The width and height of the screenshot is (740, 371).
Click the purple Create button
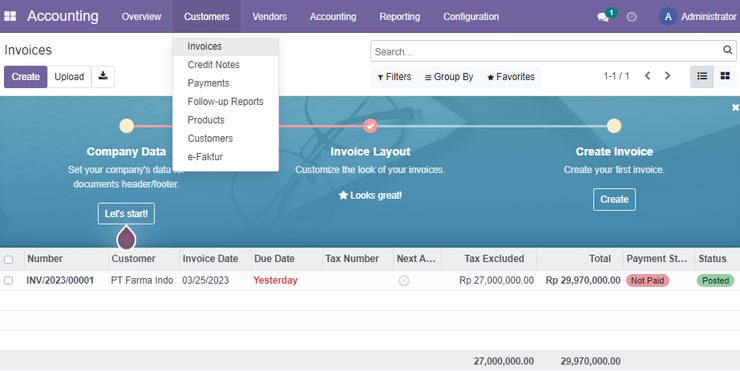[x=25, y=76]
